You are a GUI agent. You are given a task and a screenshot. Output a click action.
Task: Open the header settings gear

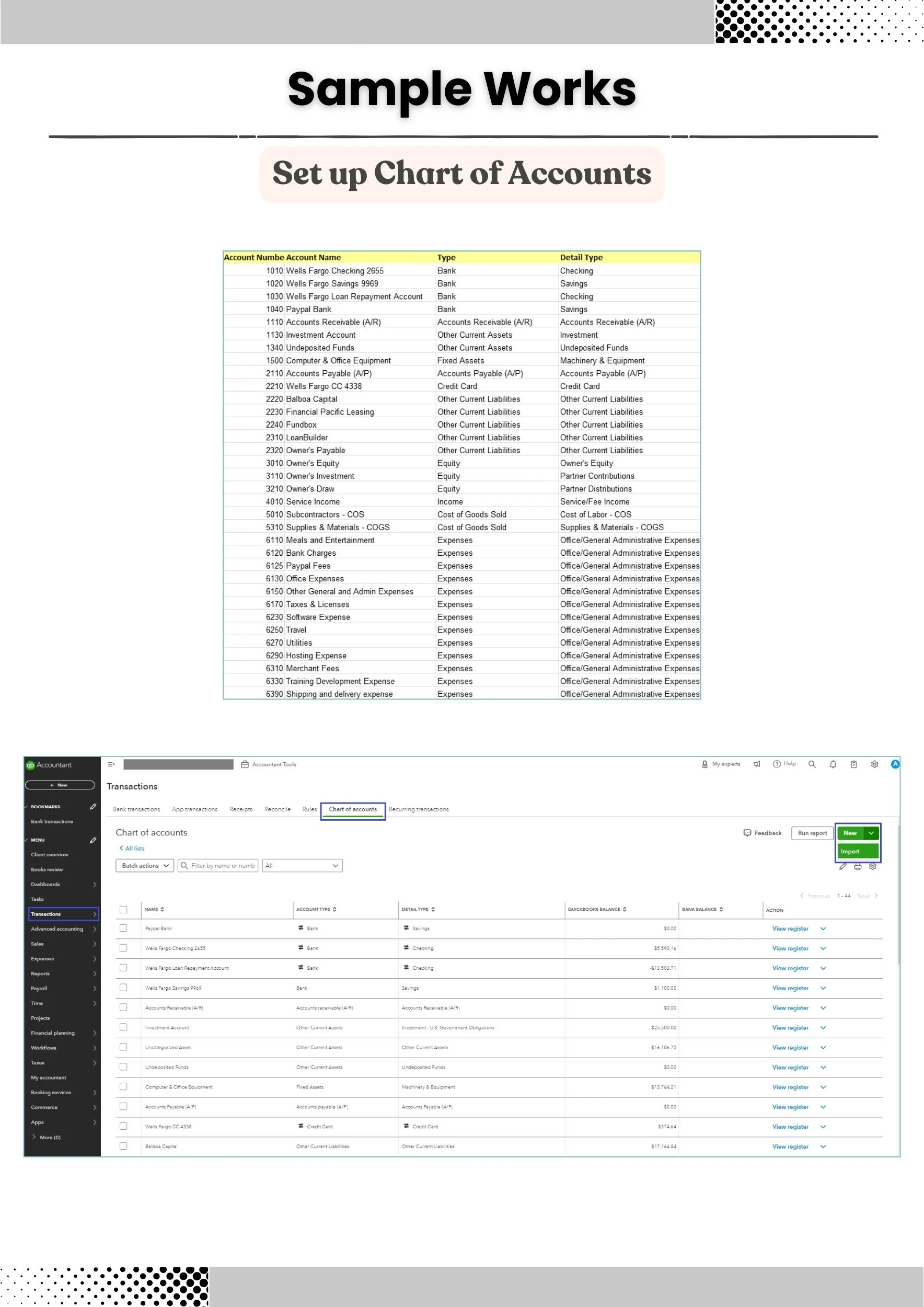[x=874, y=764]
